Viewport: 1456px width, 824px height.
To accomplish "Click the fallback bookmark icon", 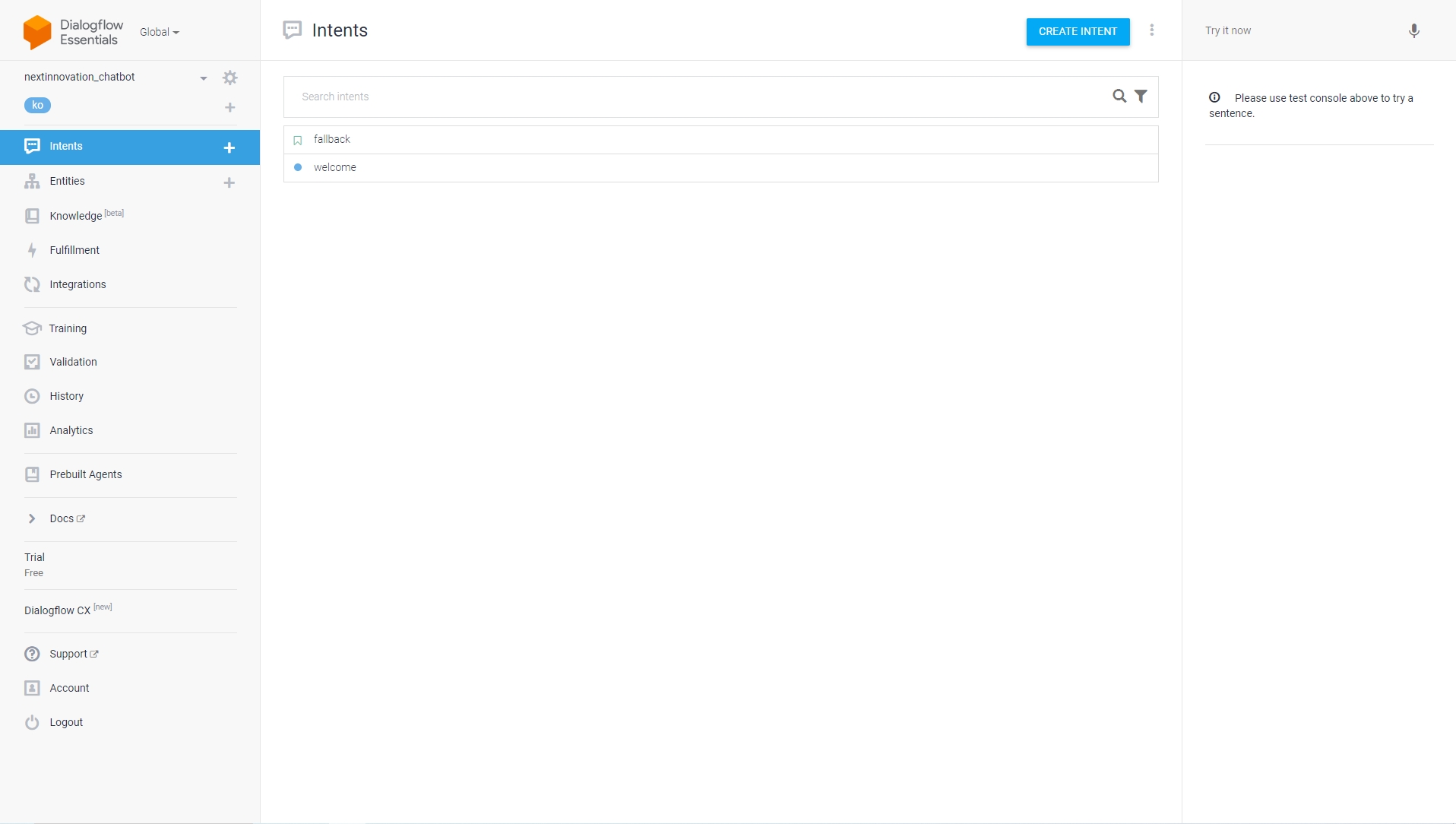I will tap(298, 140).
